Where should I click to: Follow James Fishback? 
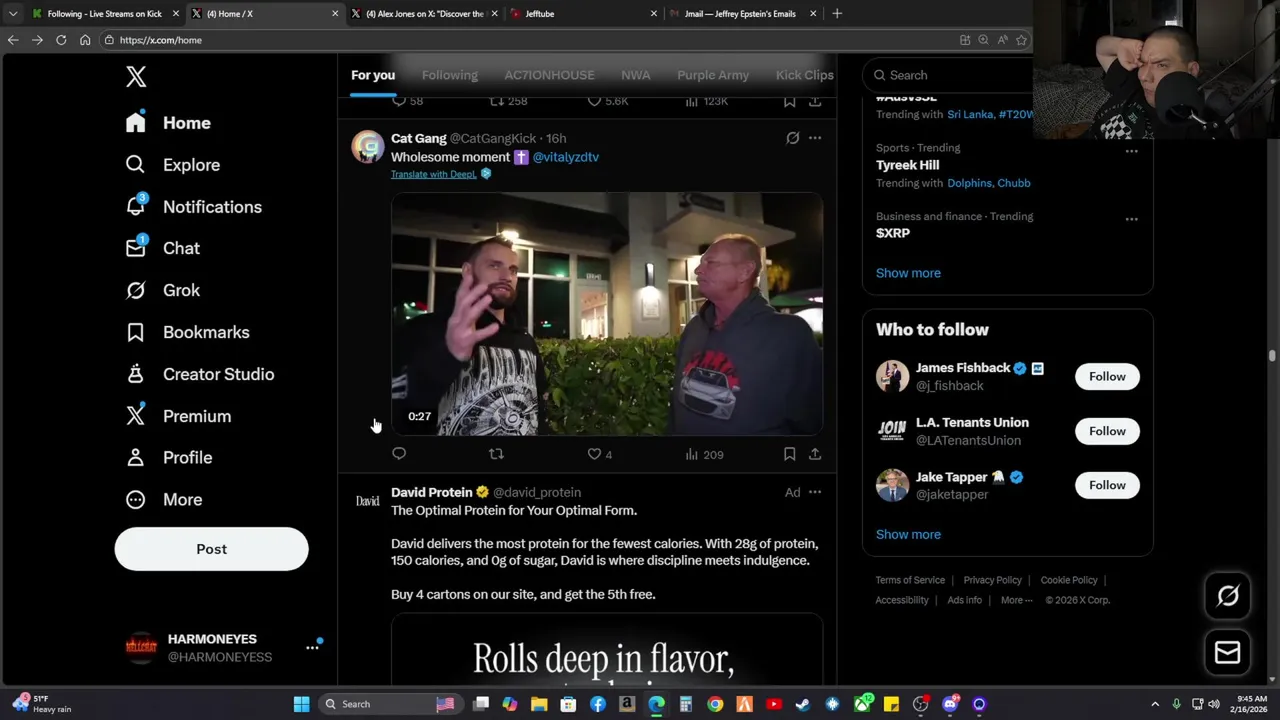pyautogui.click(x=1107, y=376)
